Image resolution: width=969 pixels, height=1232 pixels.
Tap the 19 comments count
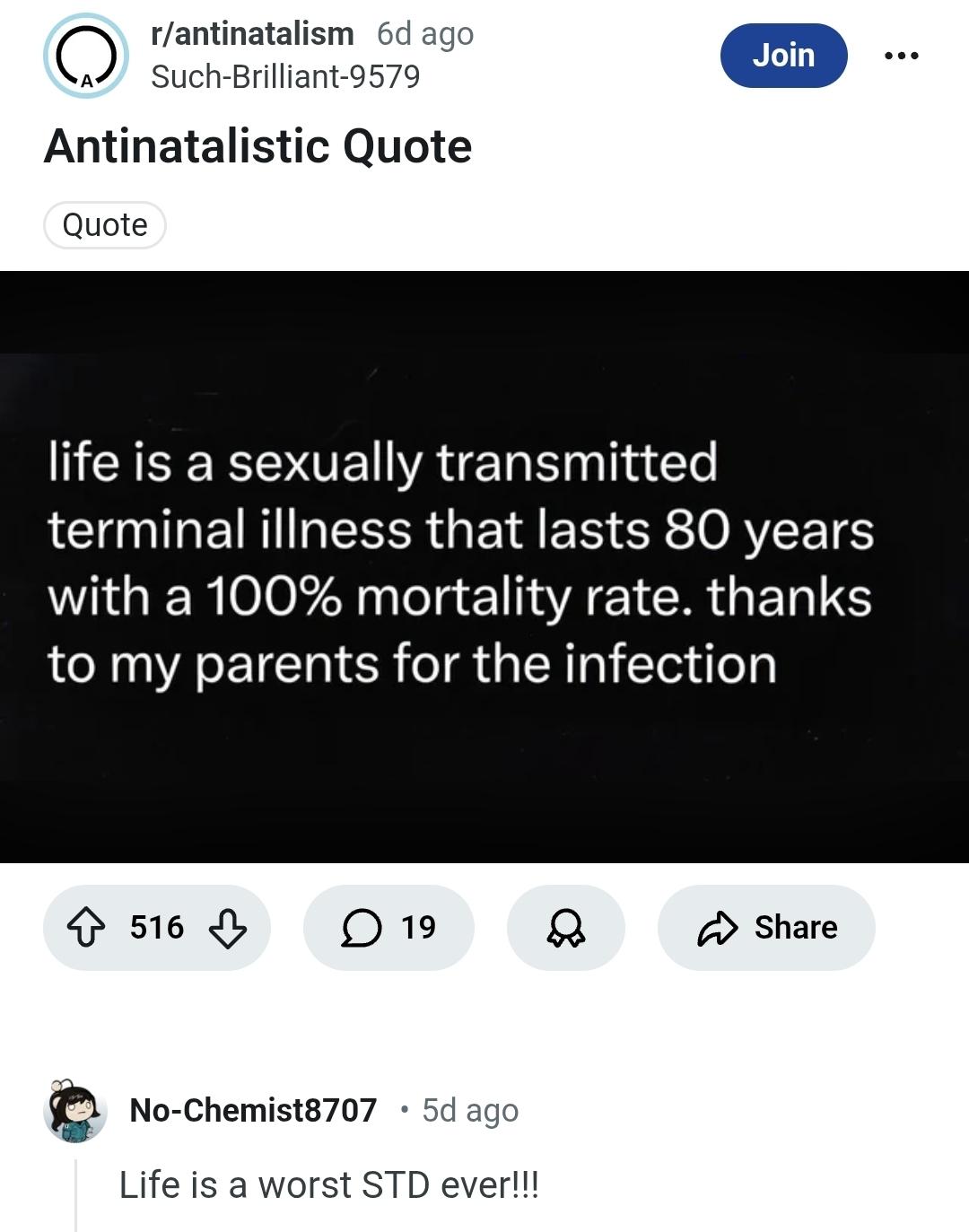(x=418, y=928)
